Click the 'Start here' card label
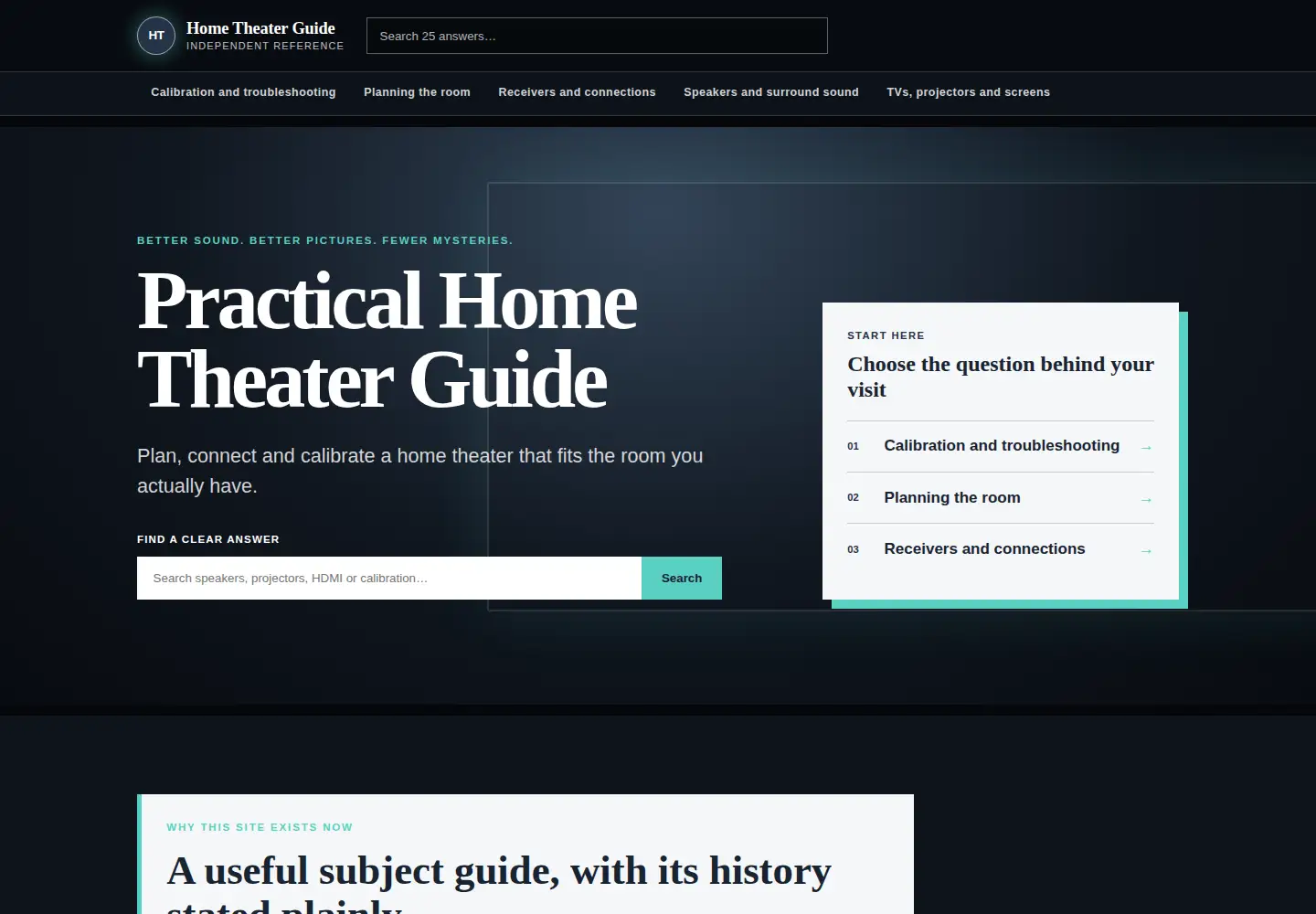The width and height of the screenshot is (1316, 914). 886,335
